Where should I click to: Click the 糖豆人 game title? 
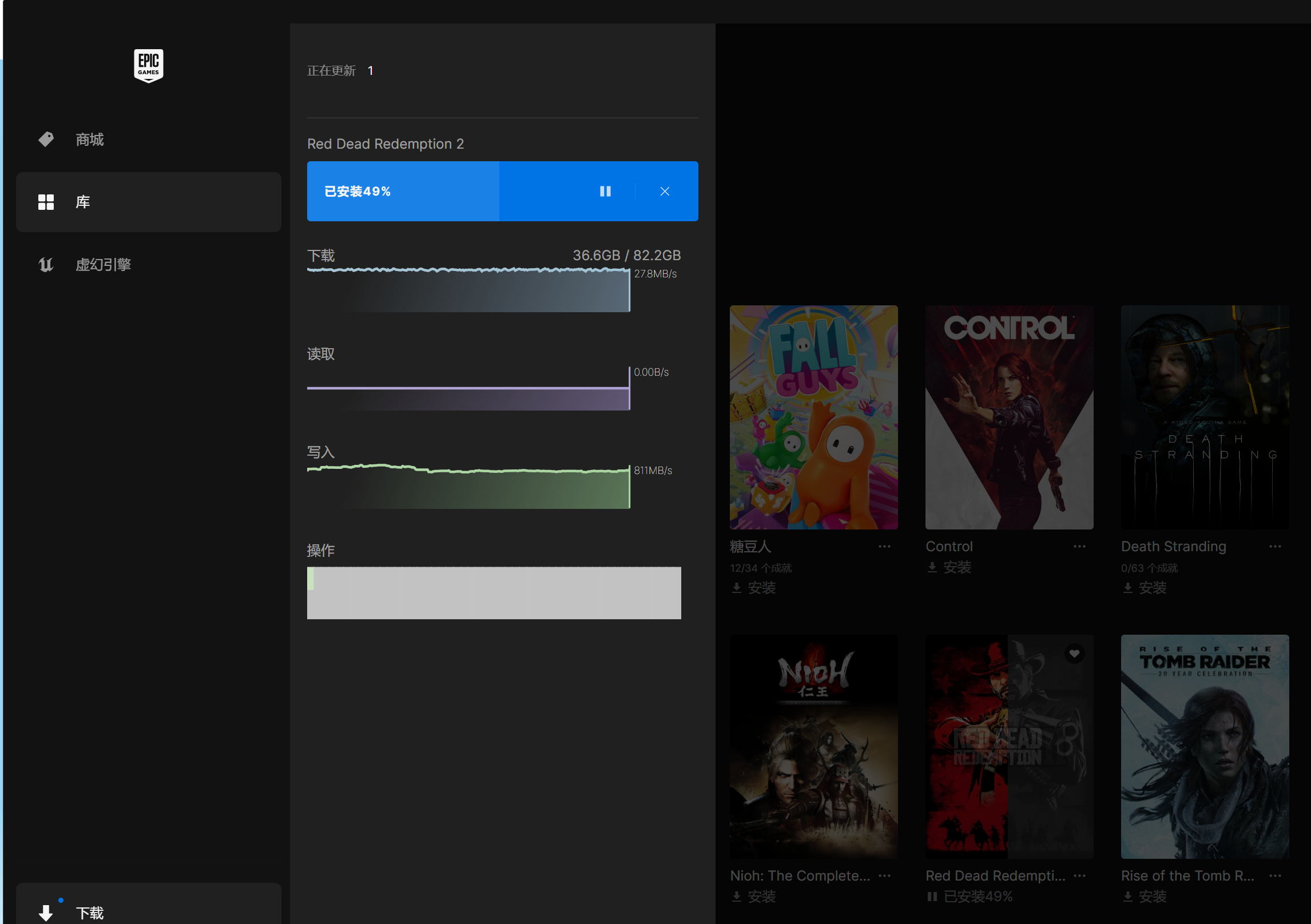(750, 547)
